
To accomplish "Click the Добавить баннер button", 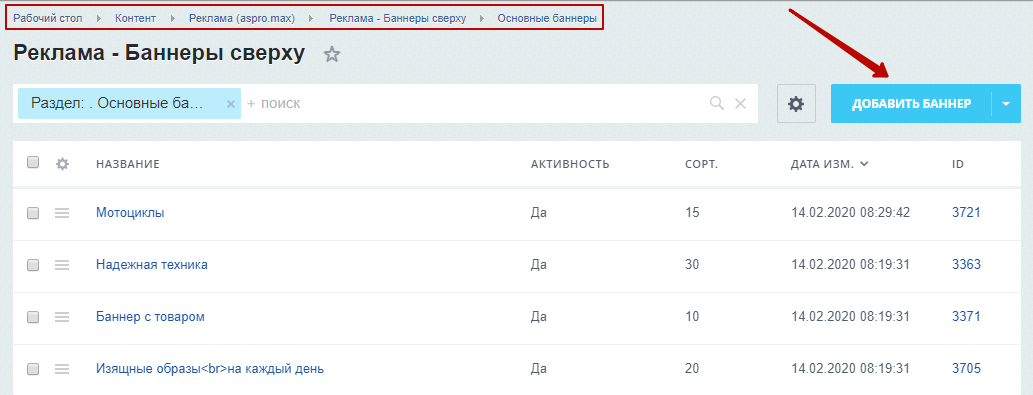I will pyautogui.click(x=911, y=103).
